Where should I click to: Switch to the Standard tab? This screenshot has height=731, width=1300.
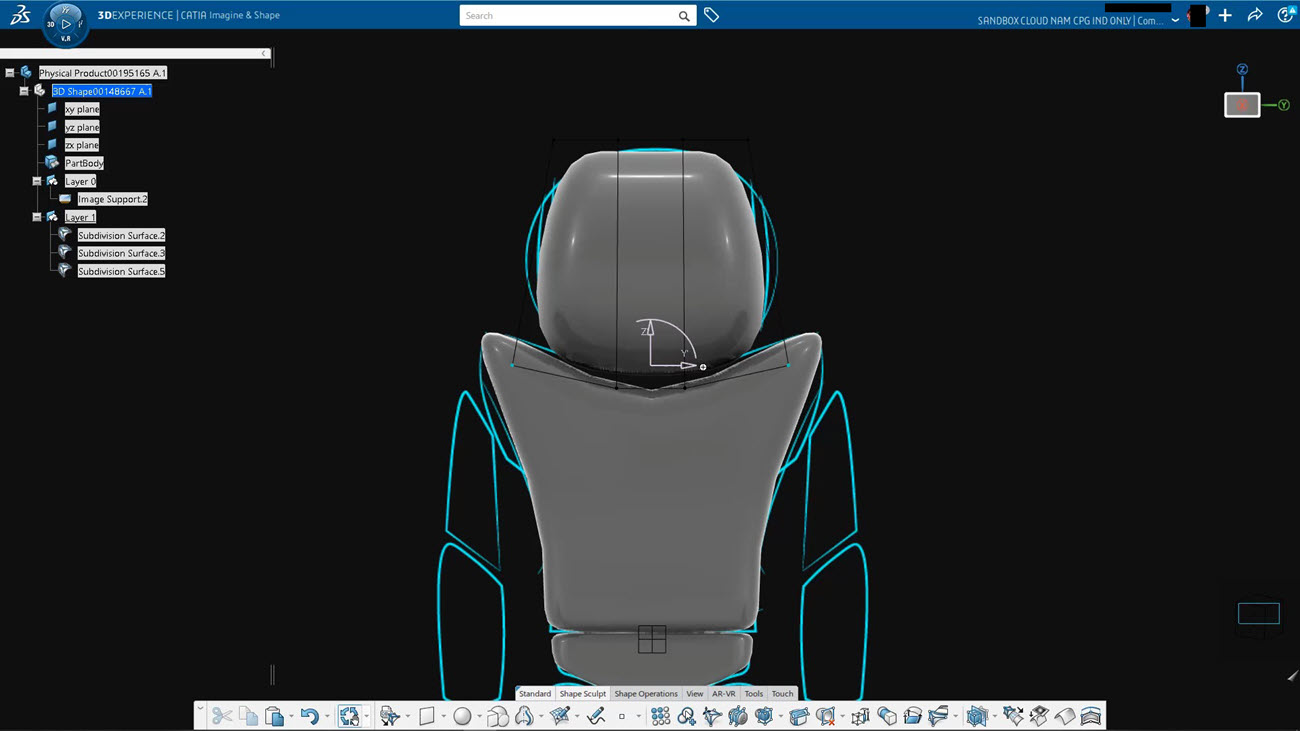534,693
